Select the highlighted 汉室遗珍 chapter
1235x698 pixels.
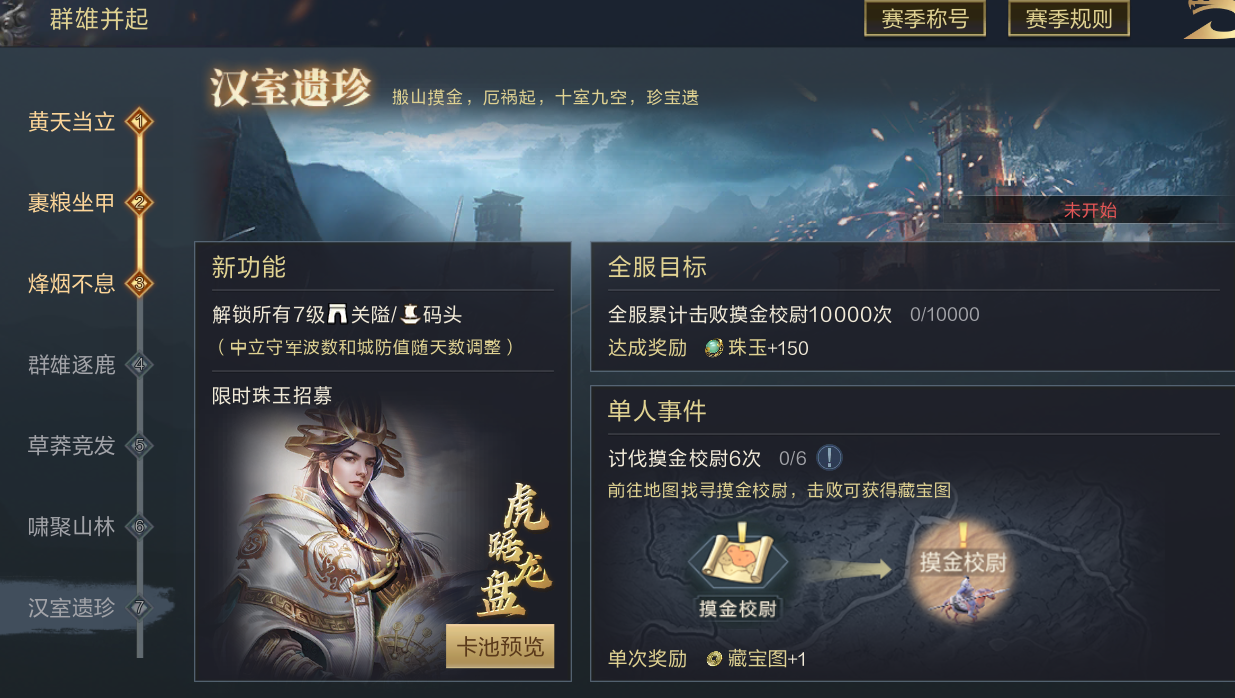tap(72, 607)
